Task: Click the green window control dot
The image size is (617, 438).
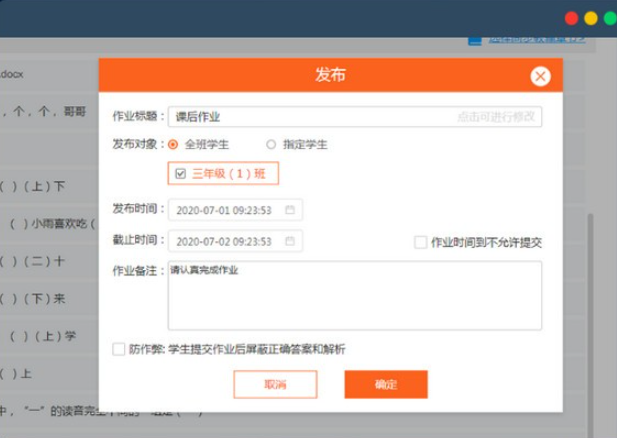Action: coord(610,18)
